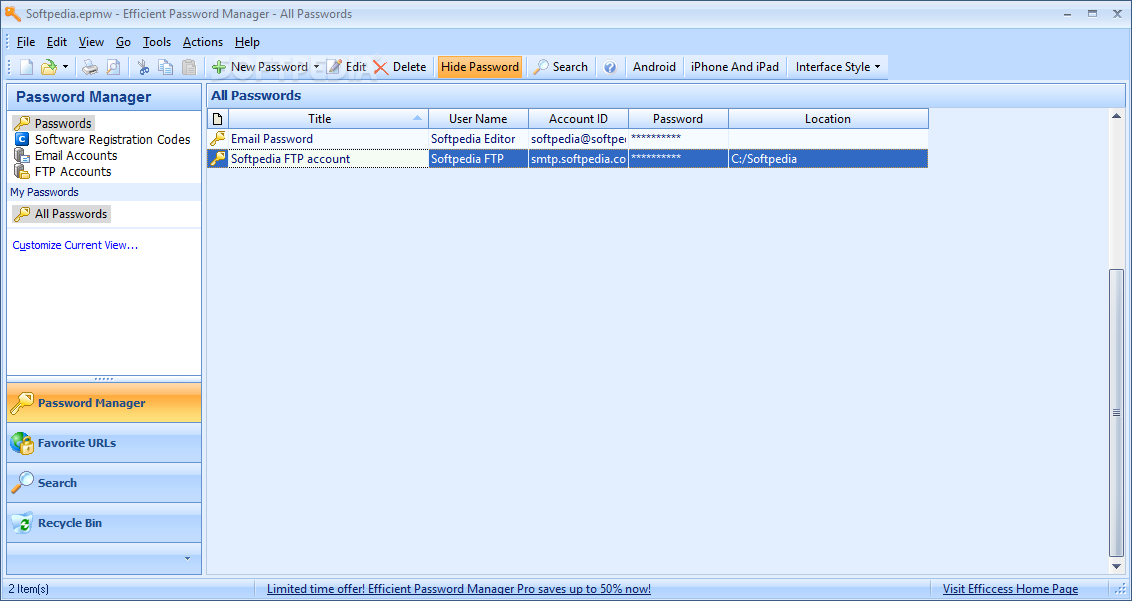Click the Limited time offer Pro link

coord(458,589)
